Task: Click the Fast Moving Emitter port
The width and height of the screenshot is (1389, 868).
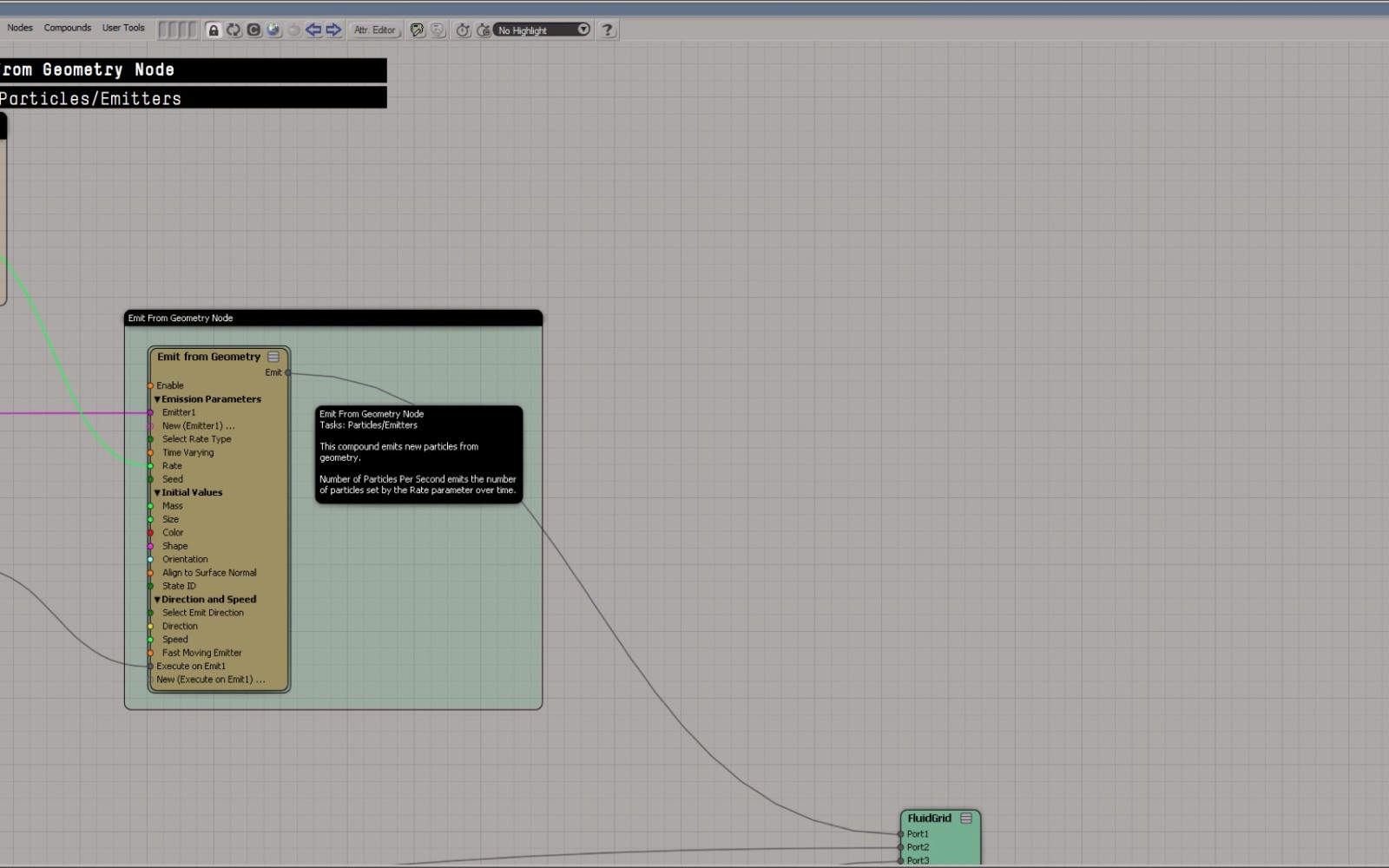Action: 150,653
